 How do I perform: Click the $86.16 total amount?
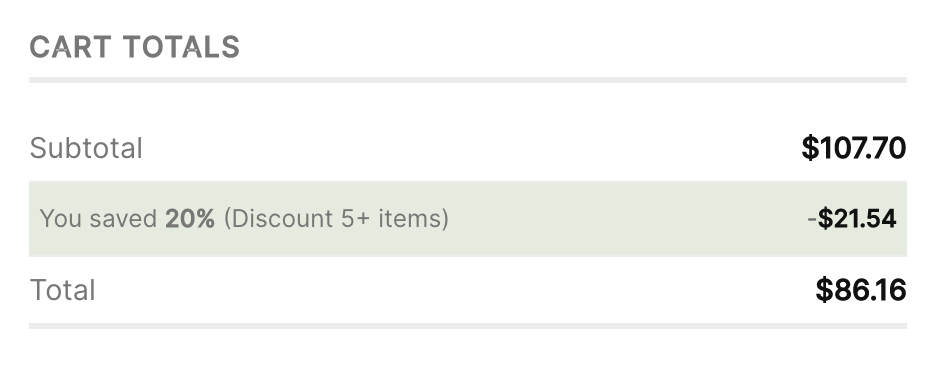[x=861, y=291]
